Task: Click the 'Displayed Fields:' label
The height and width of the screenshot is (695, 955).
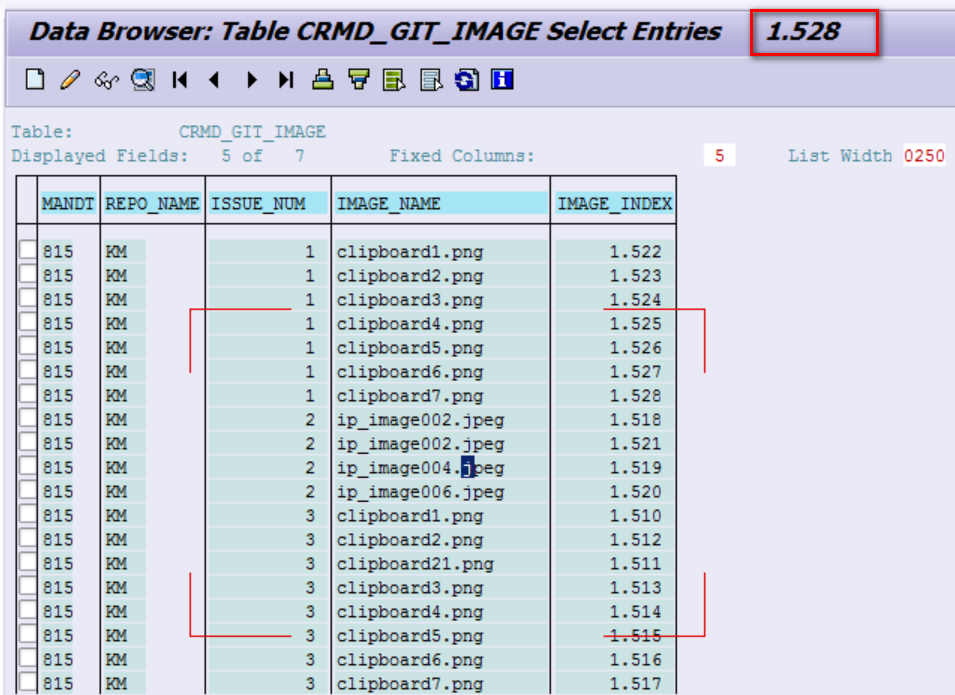Action: point(100,156)
